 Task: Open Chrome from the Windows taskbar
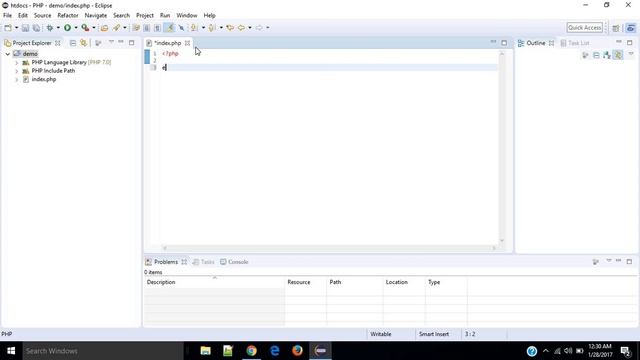click(251, 351)
